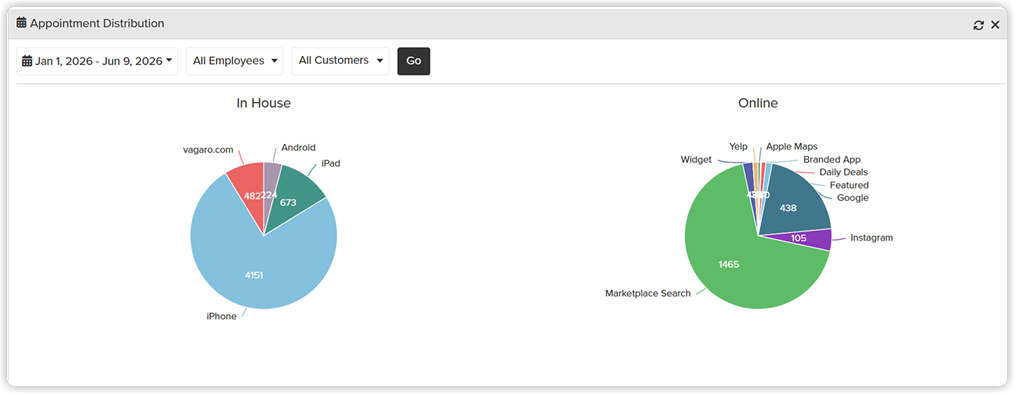Click the iPad label text
1015x394 pixels.
pyautogui.click(x=331, y=164)
